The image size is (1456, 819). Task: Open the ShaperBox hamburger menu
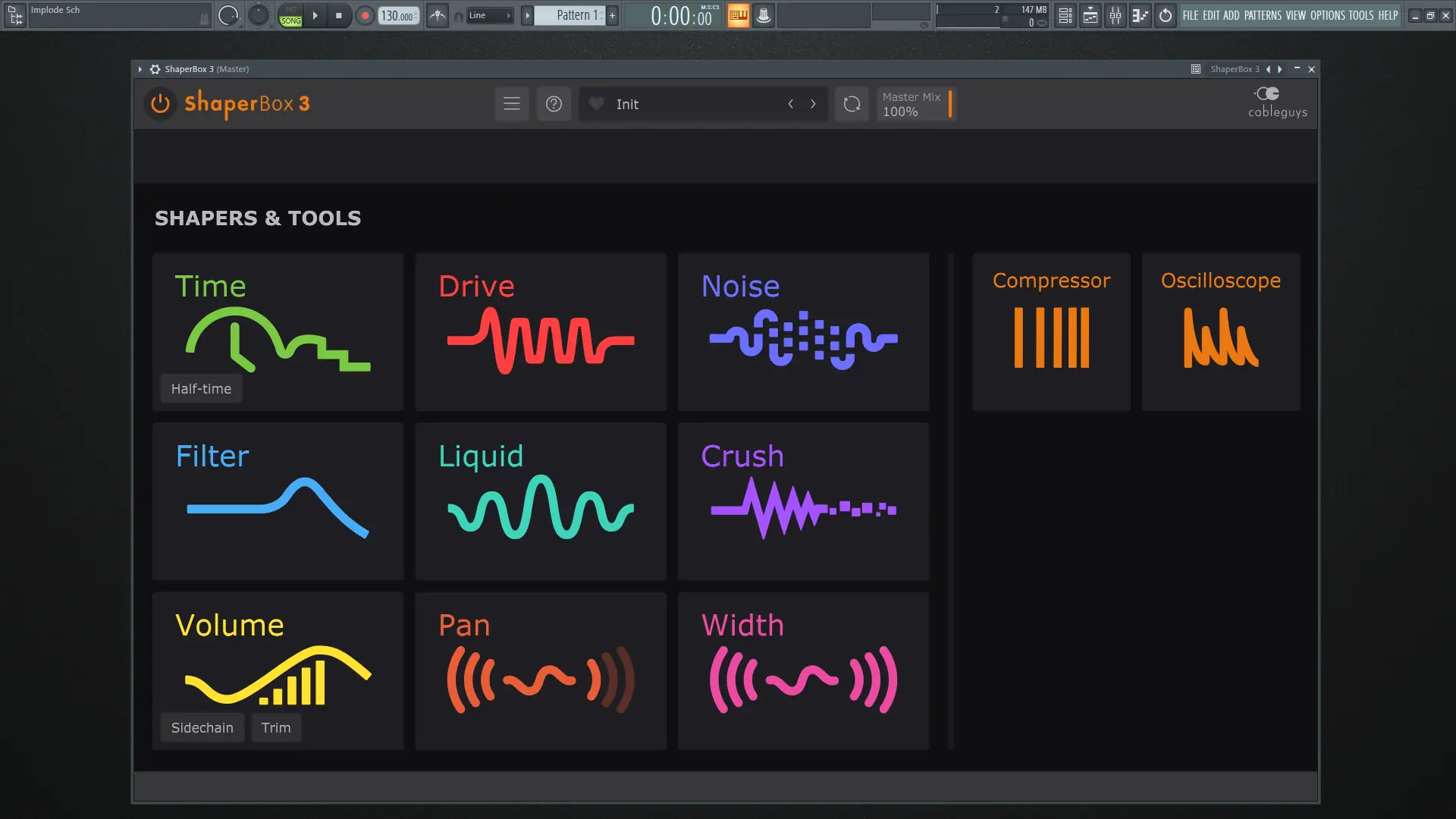coord(512,104)
